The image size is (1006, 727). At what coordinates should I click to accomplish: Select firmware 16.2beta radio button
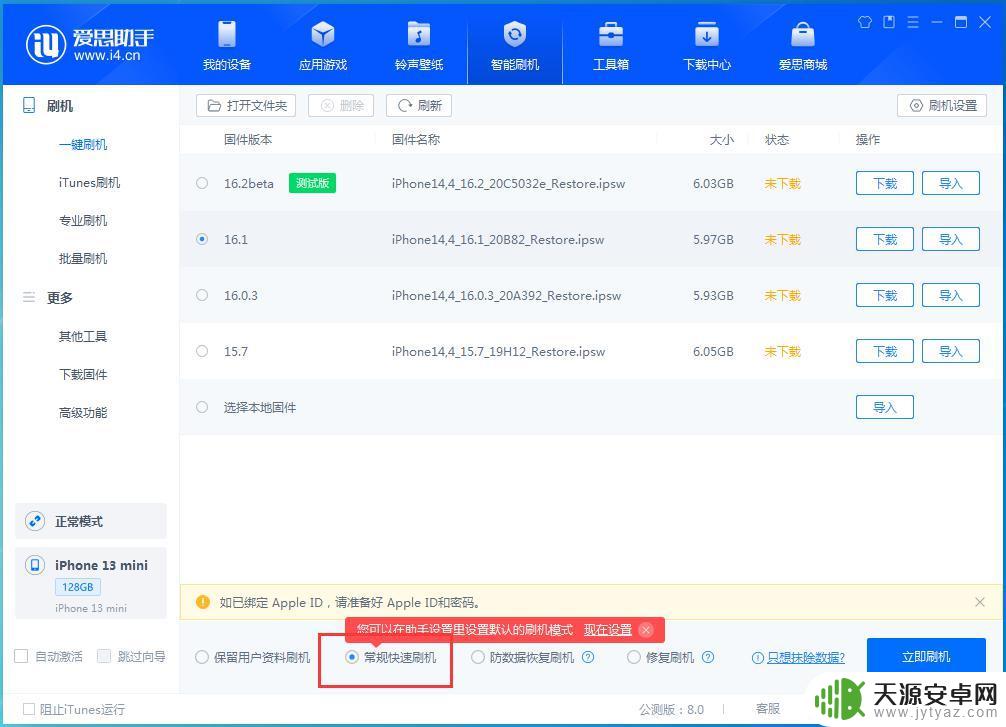tap(202, 184)
